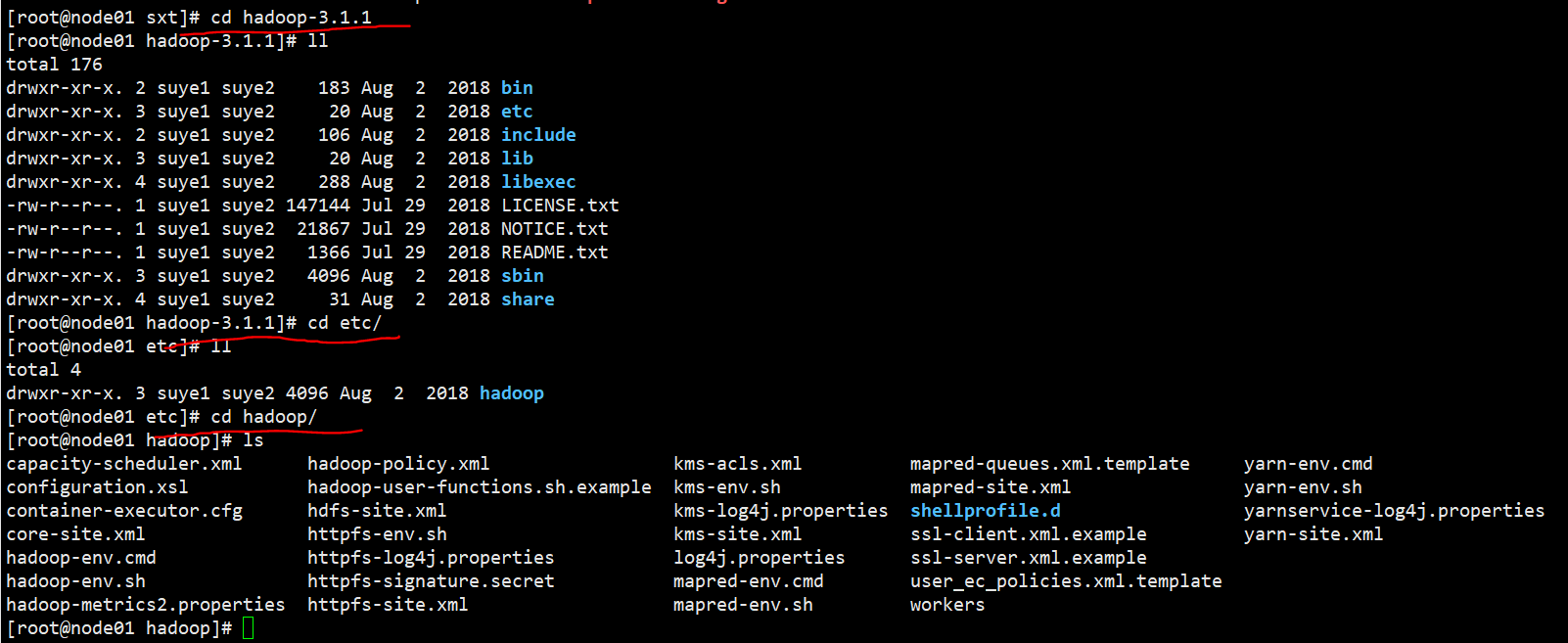Click the 'sbin' directory name

pos(523,276)
